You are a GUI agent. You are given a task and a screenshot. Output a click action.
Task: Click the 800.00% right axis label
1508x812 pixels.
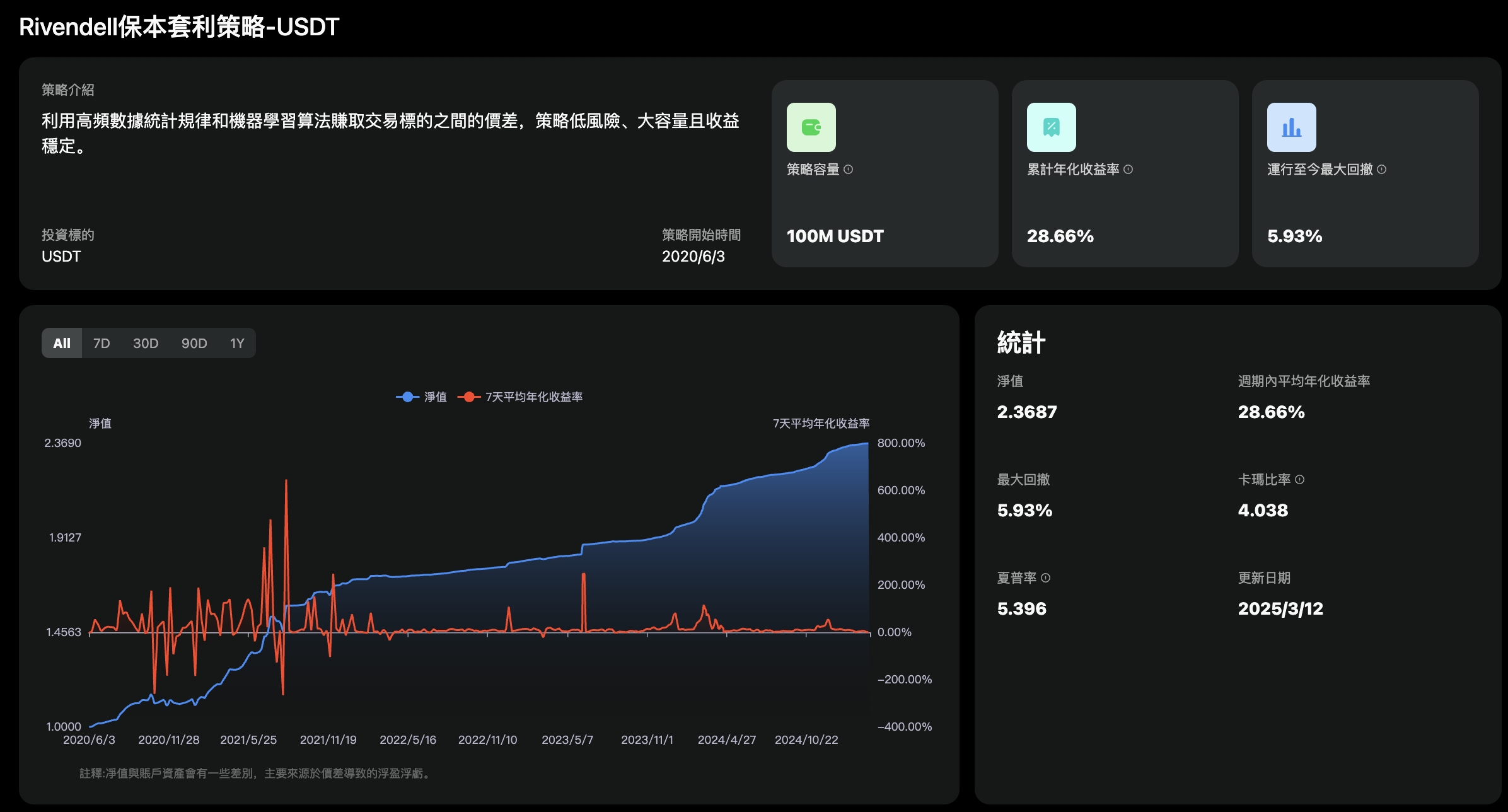[x=901, y=443]
